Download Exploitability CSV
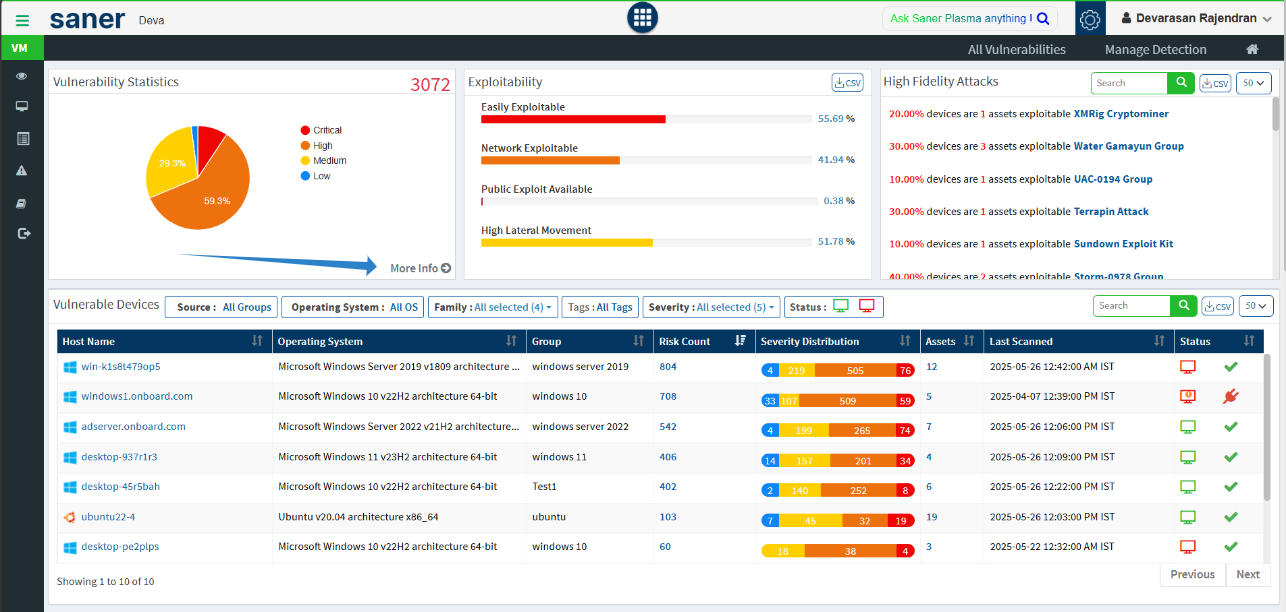Image resolution: width=1286 pixels, height=612 pixels. [847, 83]
